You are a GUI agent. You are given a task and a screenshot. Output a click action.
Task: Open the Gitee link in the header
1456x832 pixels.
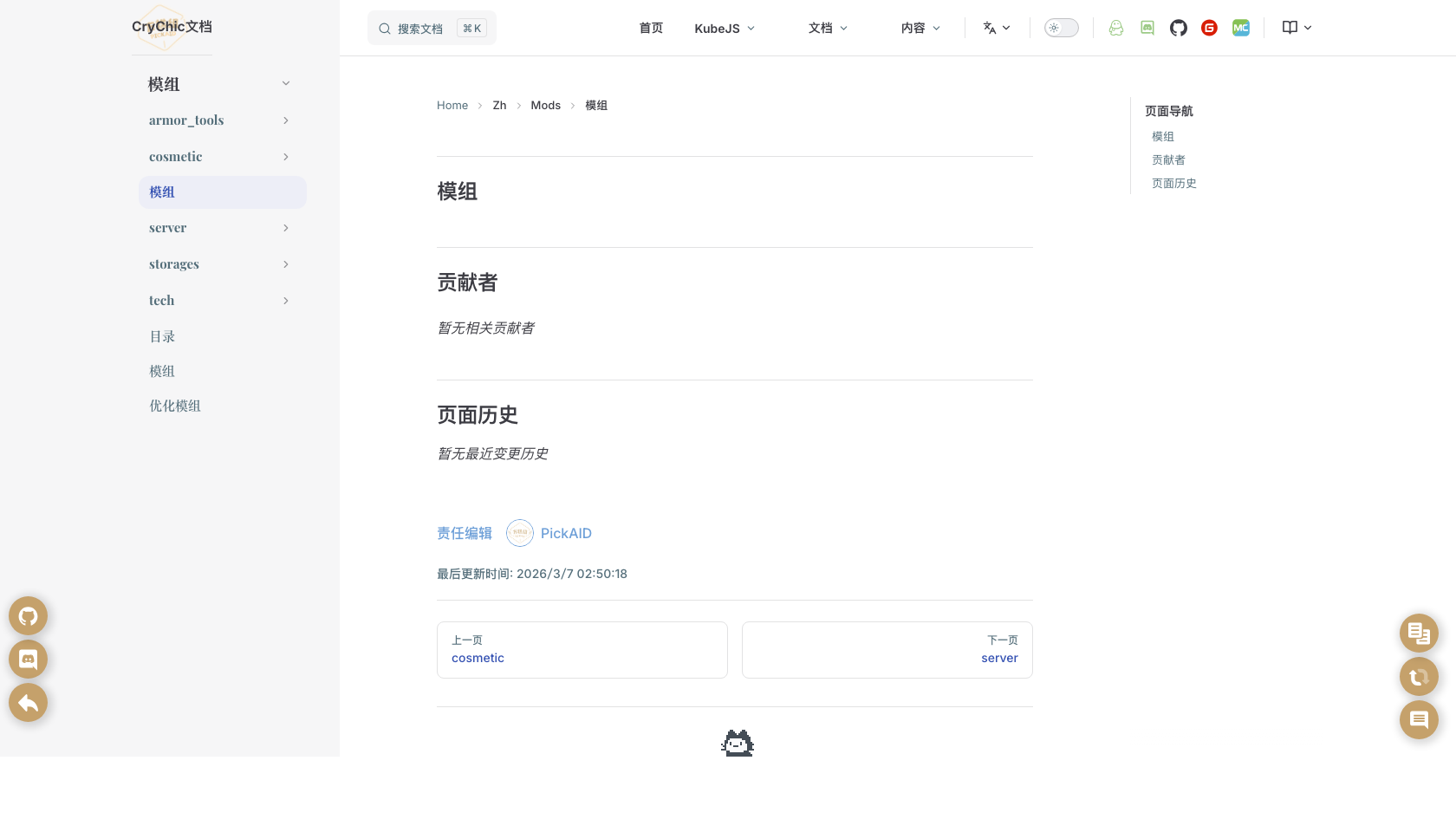1209,28
